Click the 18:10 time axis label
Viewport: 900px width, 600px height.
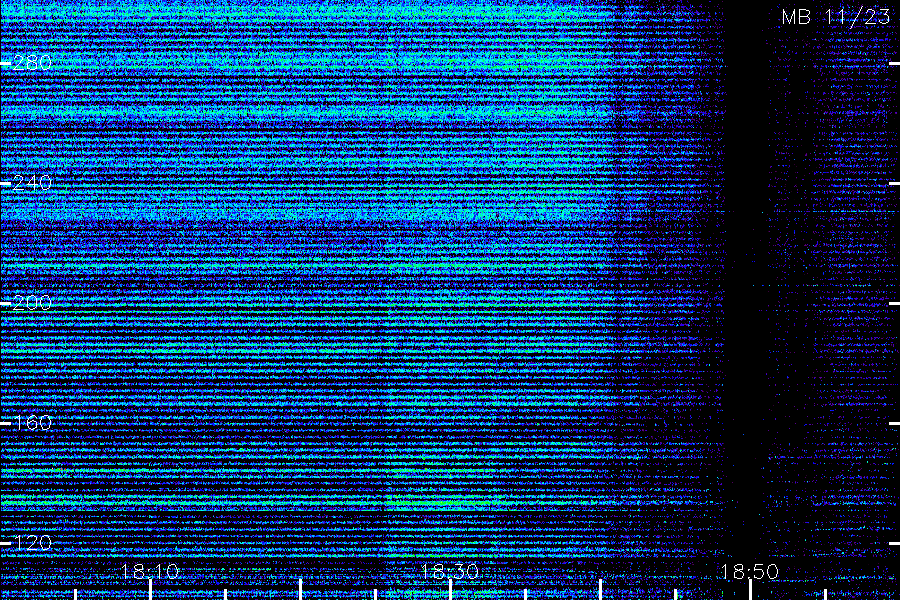pos(150,572)
